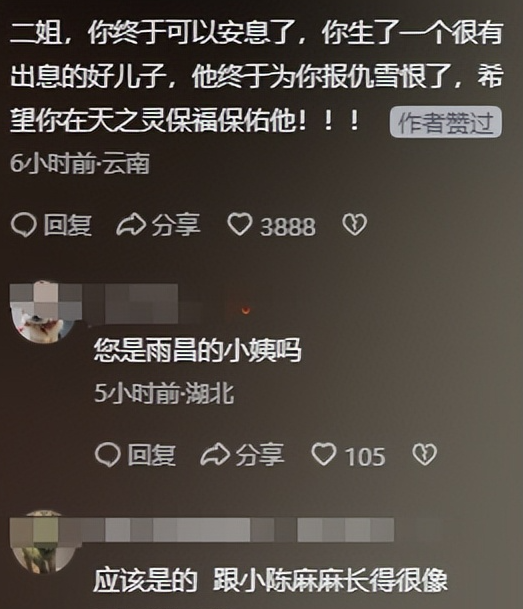This screenshot has height=609, width=523.
Task: Like the comment showing 3888 likes
Action: pyautogui.click(x=240, y=224)
